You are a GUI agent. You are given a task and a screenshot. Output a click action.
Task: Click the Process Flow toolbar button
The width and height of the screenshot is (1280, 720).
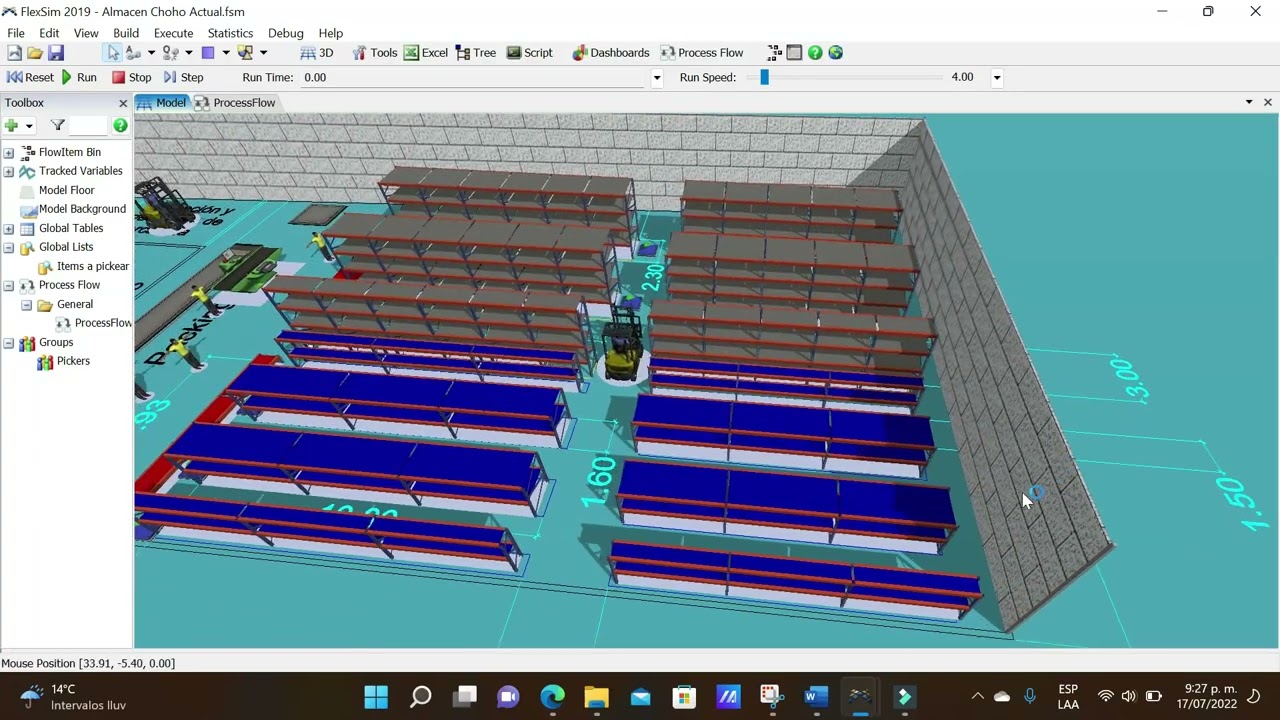702,53
